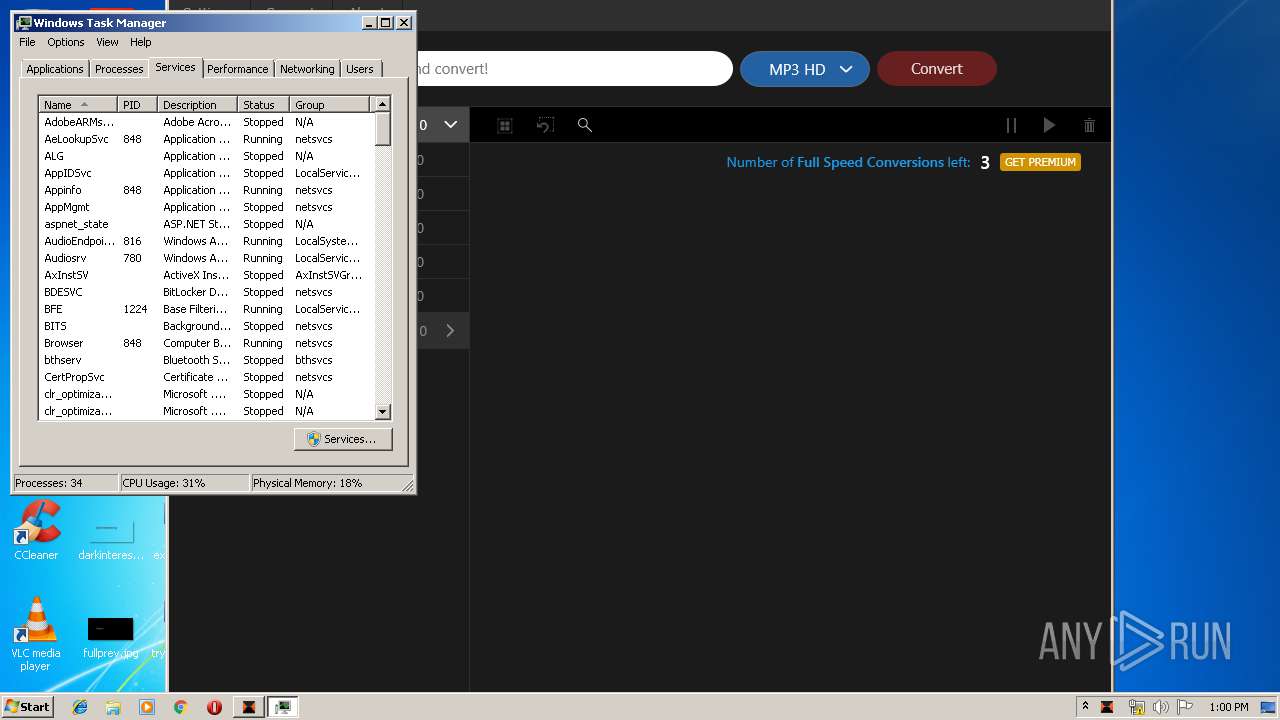The height and width of the screenshot is (720, 1280).
Task: Sort services by Description column header
Action: click(x=197, y=104)
